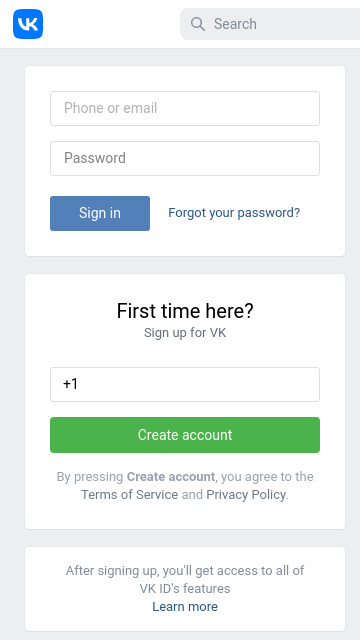Click the green Create account button

point(185,435)
